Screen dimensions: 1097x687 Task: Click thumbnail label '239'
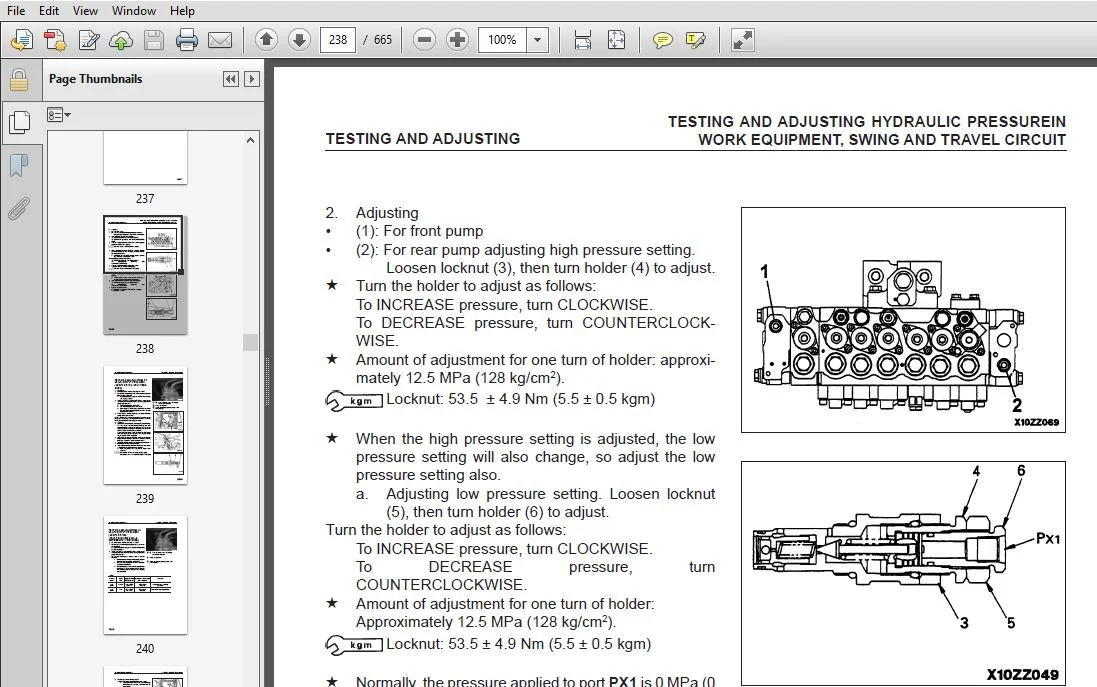click(145, 499)
